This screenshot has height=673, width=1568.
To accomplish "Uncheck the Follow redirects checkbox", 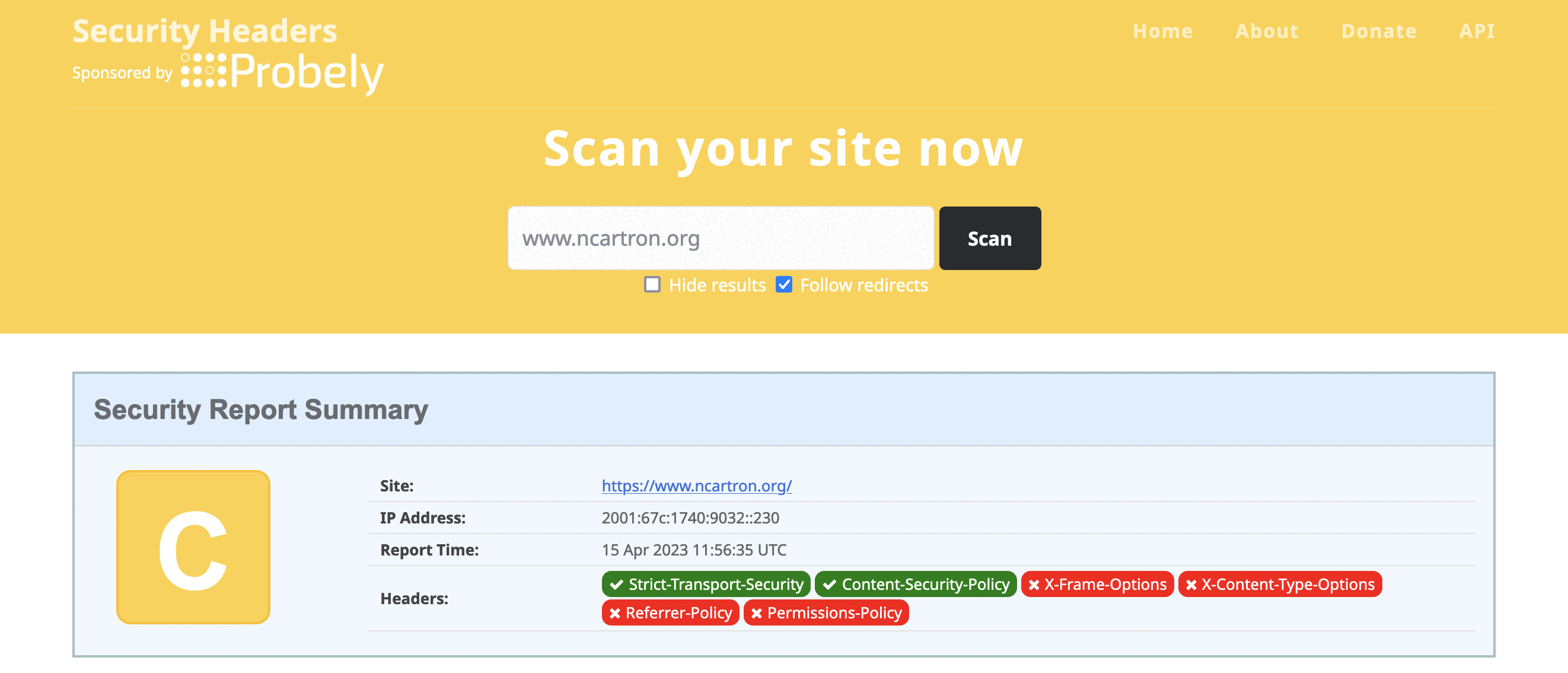I will (x=783, y=284).
